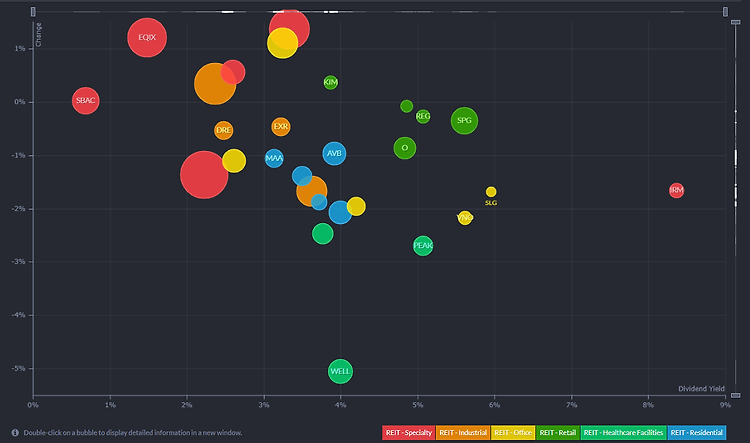
Task: Toggle the REIT - Retail legend filter
Action: (558, 432)
